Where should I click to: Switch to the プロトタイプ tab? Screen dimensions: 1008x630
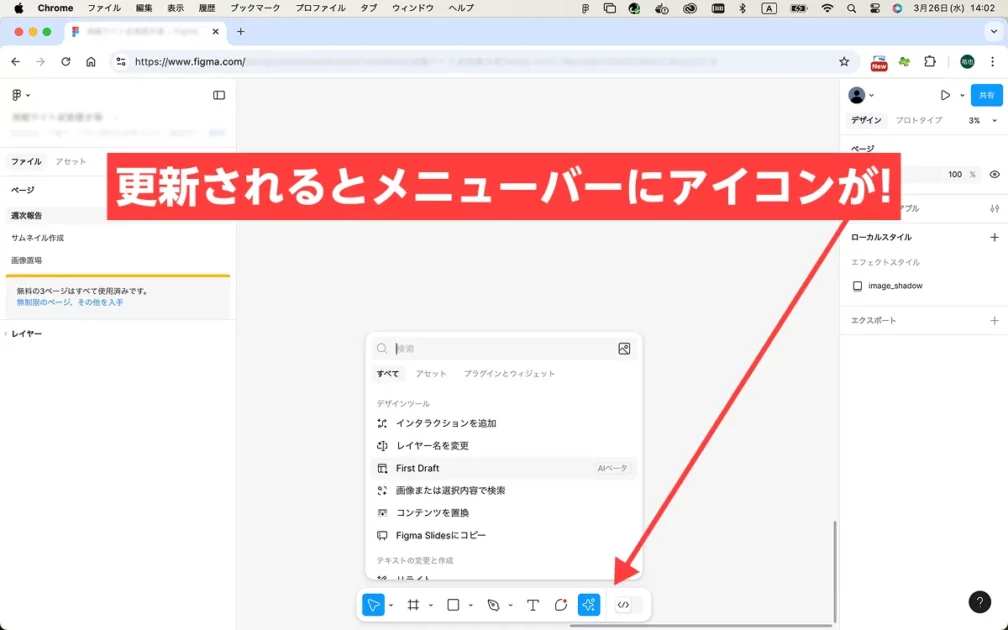[918, 120]
